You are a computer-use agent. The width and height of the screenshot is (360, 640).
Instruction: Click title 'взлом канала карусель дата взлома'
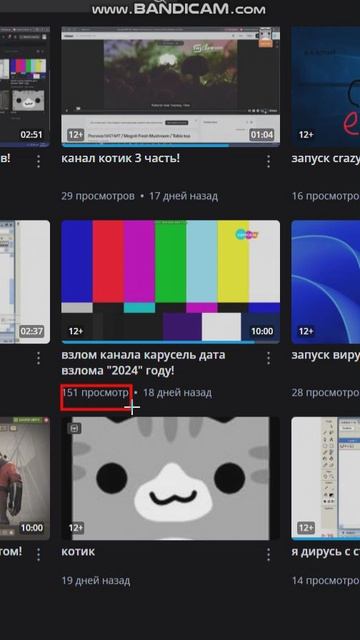(143, 363)
